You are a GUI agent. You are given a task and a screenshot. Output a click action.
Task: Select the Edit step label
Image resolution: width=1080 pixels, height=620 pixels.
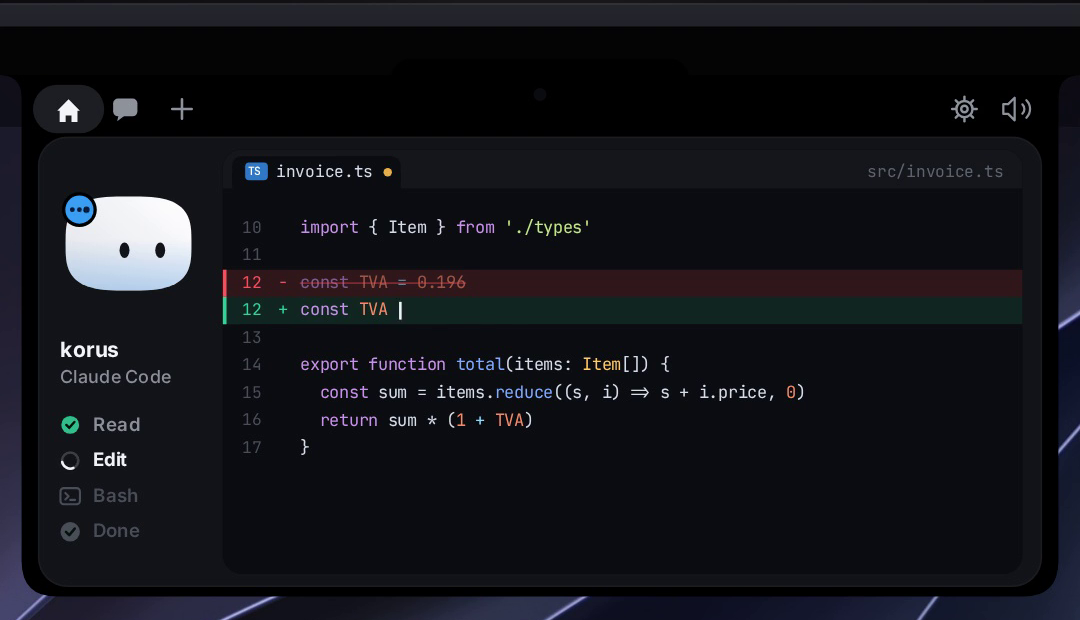click(x=110, y=459)
